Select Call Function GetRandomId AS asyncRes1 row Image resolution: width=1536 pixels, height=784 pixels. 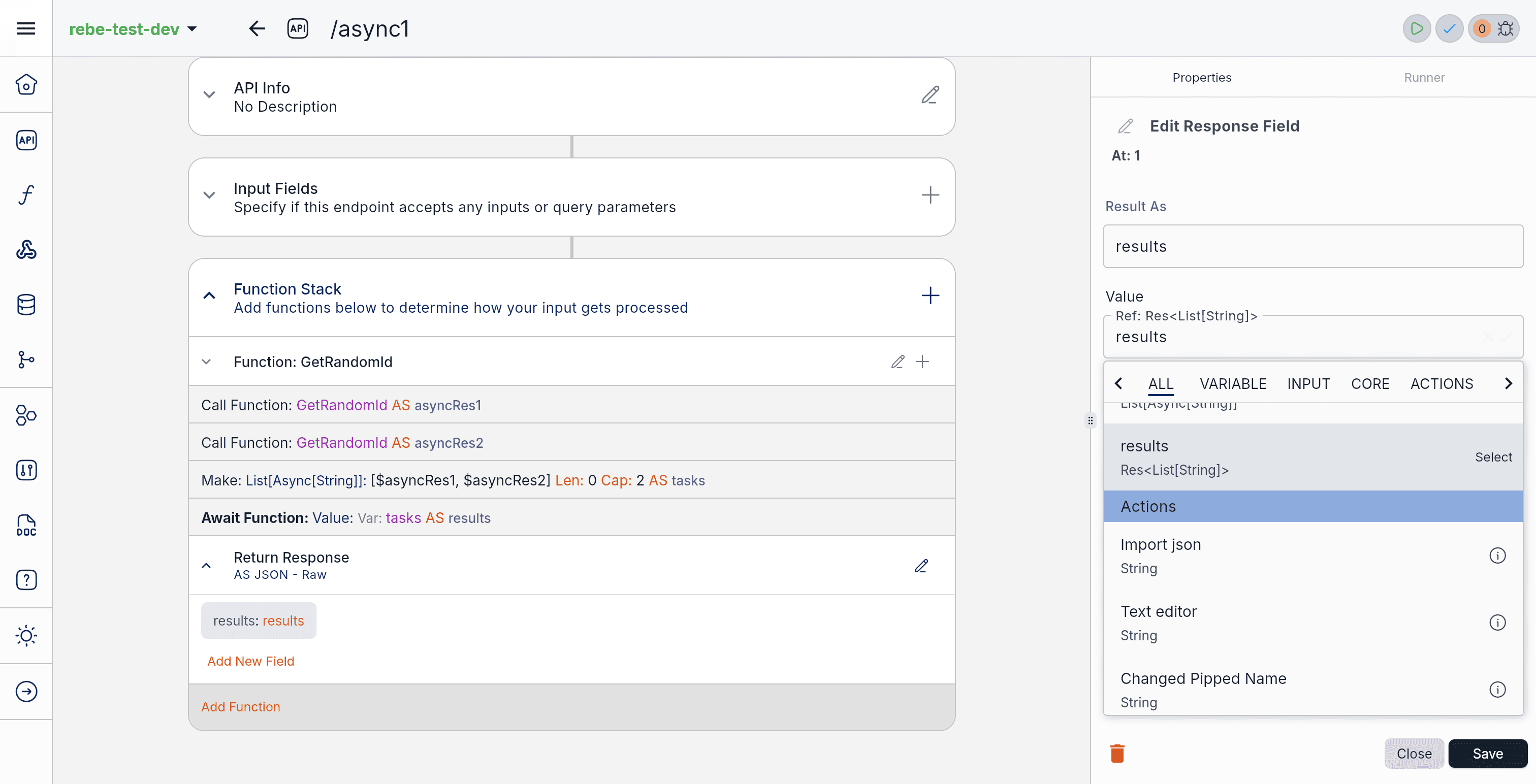click(x=571, y=405)
